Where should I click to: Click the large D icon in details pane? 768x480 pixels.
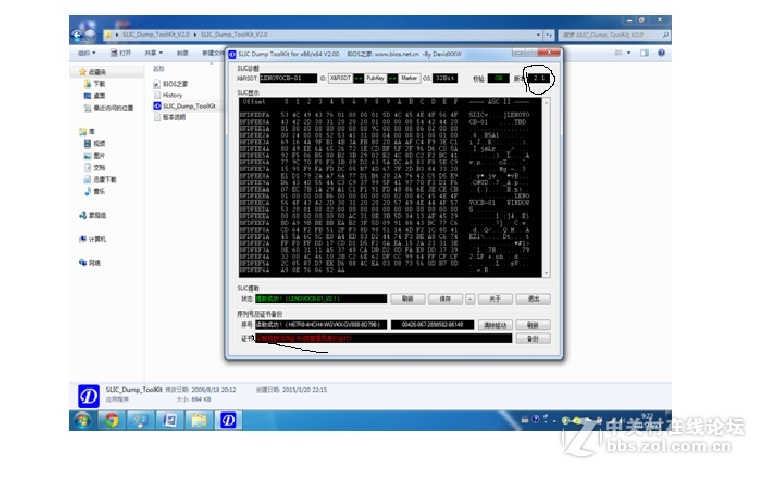(x=89, y=396)
